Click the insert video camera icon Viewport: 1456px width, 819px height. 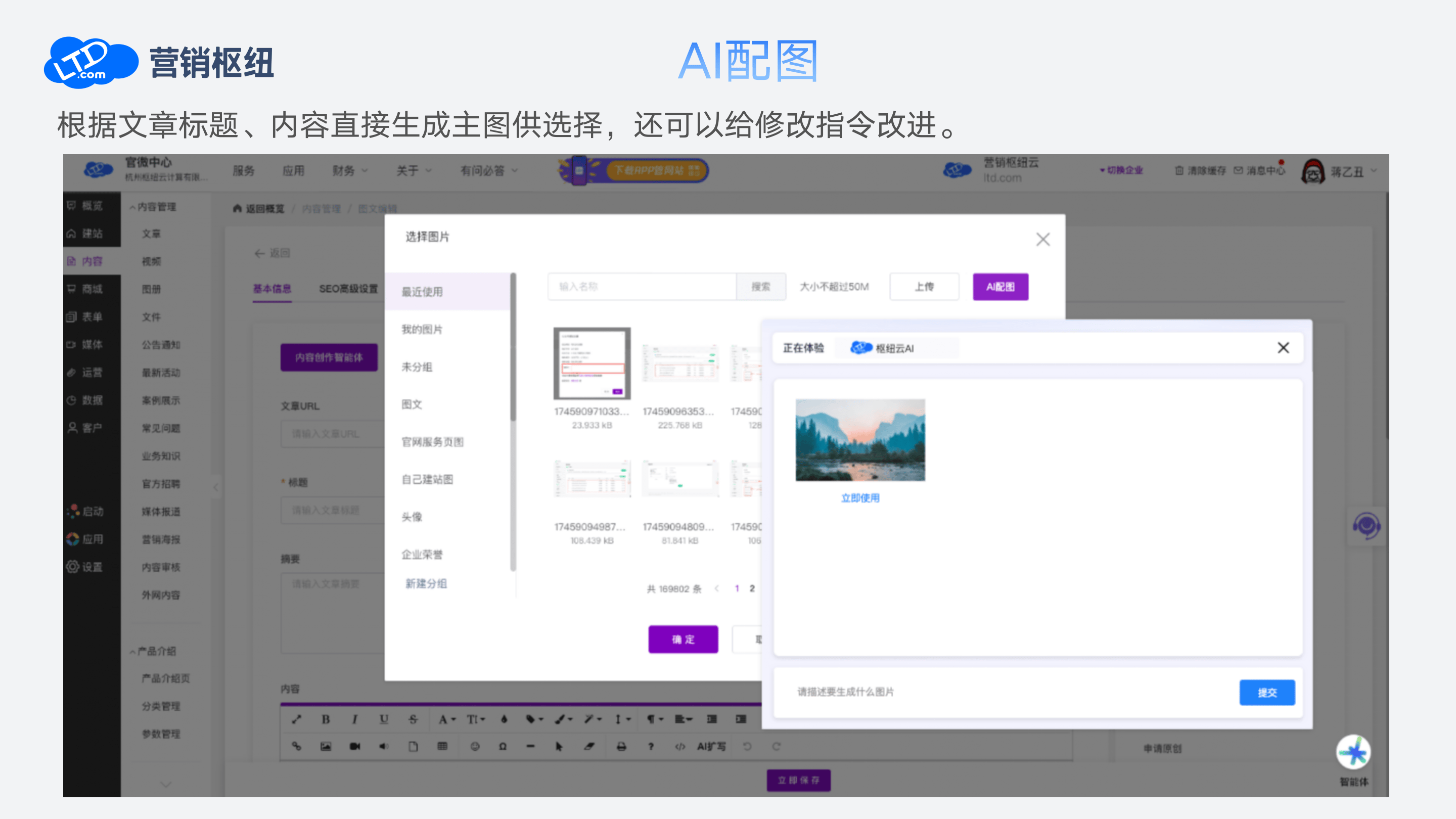355,747
